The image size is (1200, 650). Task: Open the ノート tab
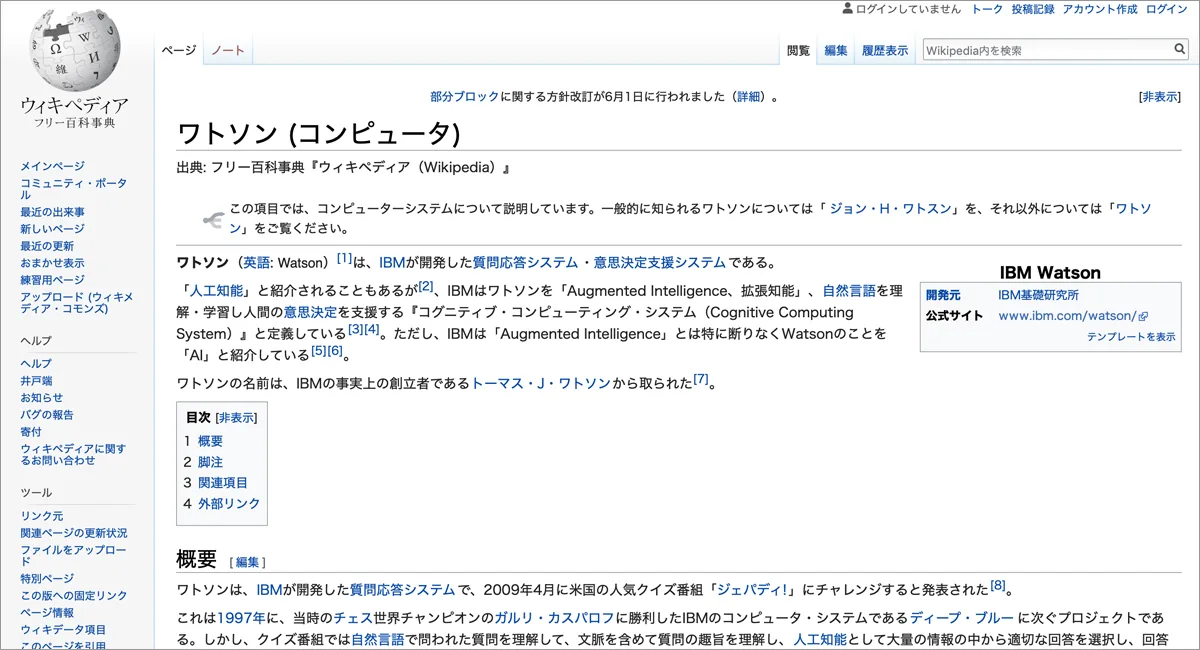click(x=227, y=50)
